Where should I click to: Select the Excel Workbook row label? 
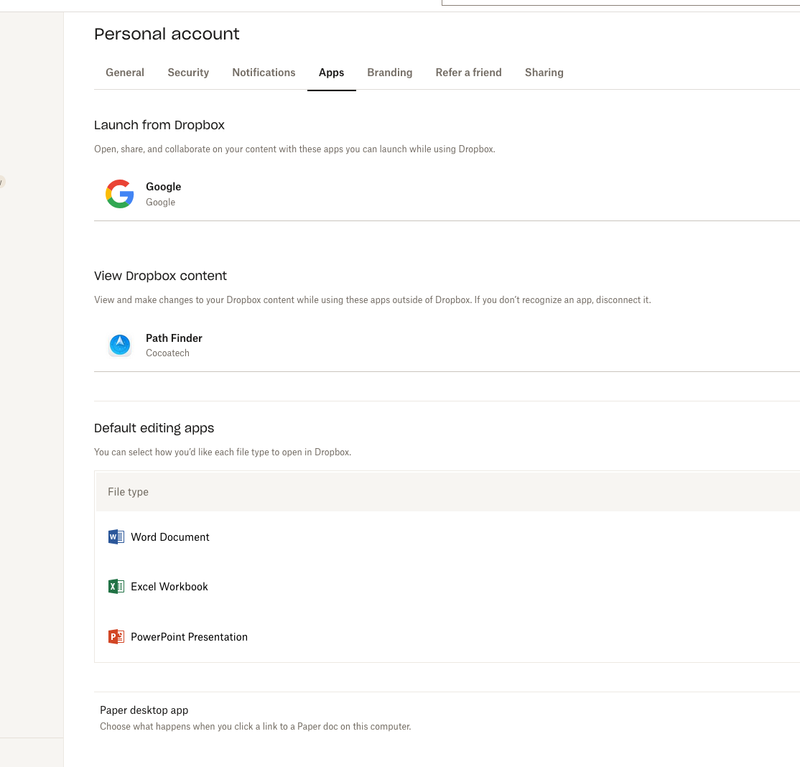tap(169, 587)
